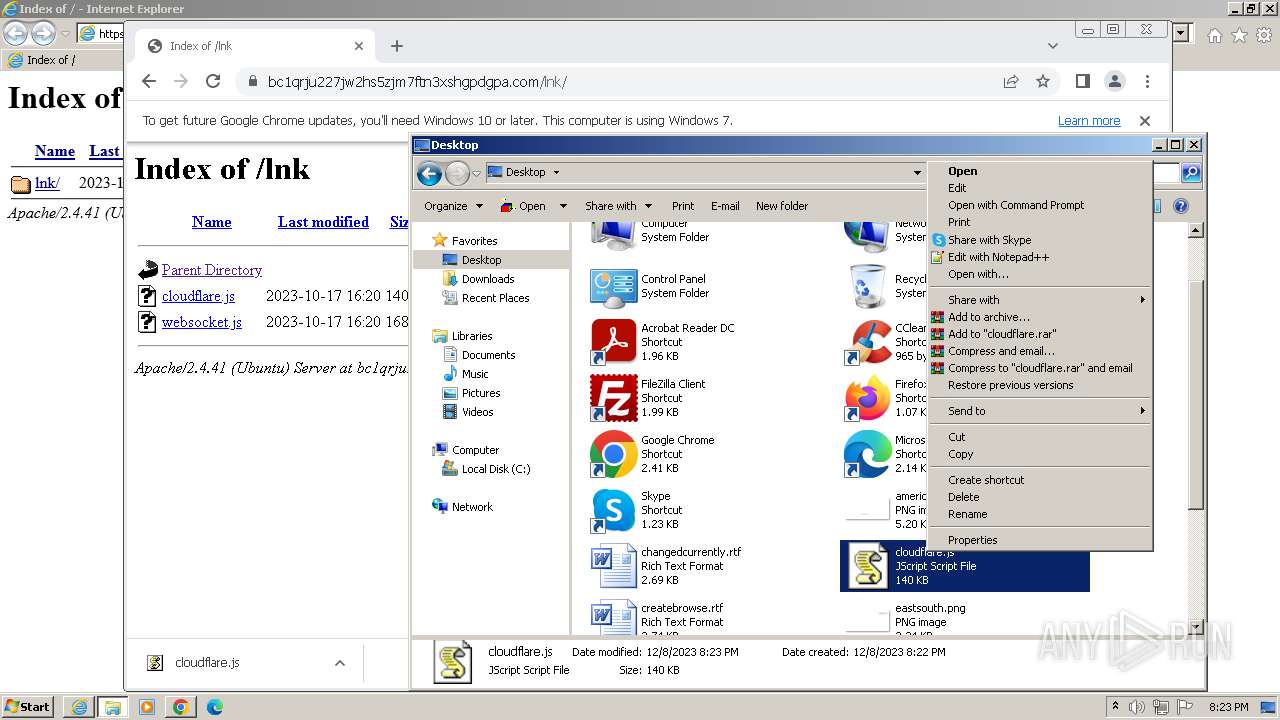The image size is (1280, 720).
Task: Choose 'Share with Skype'
Action: click(x=1040, y=240)
